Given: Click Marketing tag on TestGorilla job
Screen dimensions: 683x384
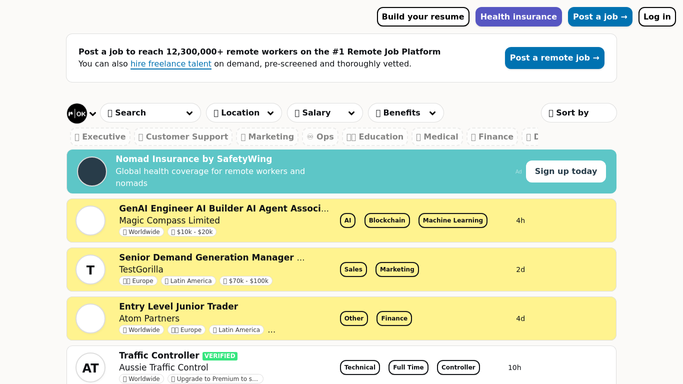Looking at the screenshot, I should [397, 269].
